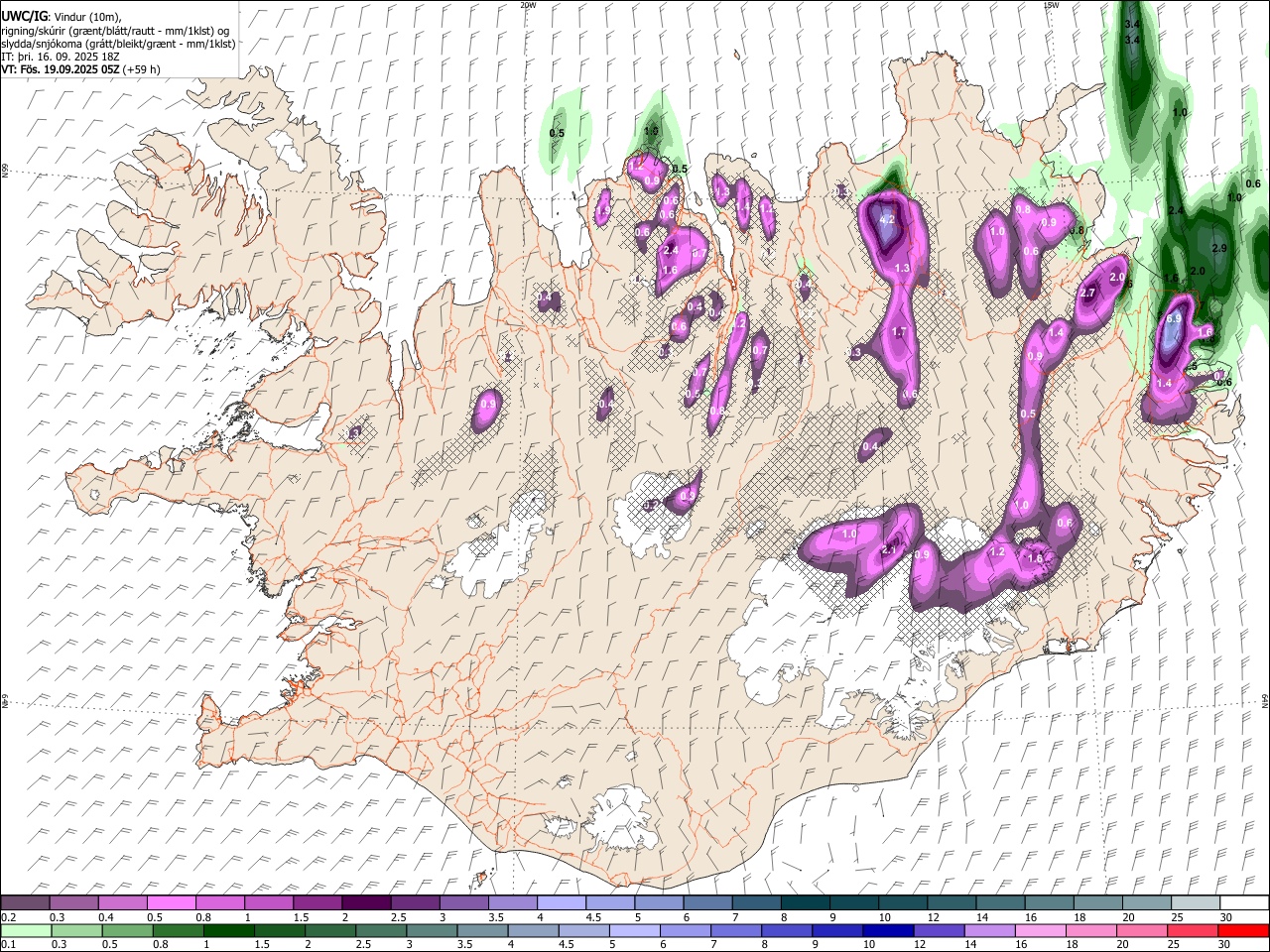Select the 2.7 precipitation value label

pyautogui.click(x=1087, y=293)
